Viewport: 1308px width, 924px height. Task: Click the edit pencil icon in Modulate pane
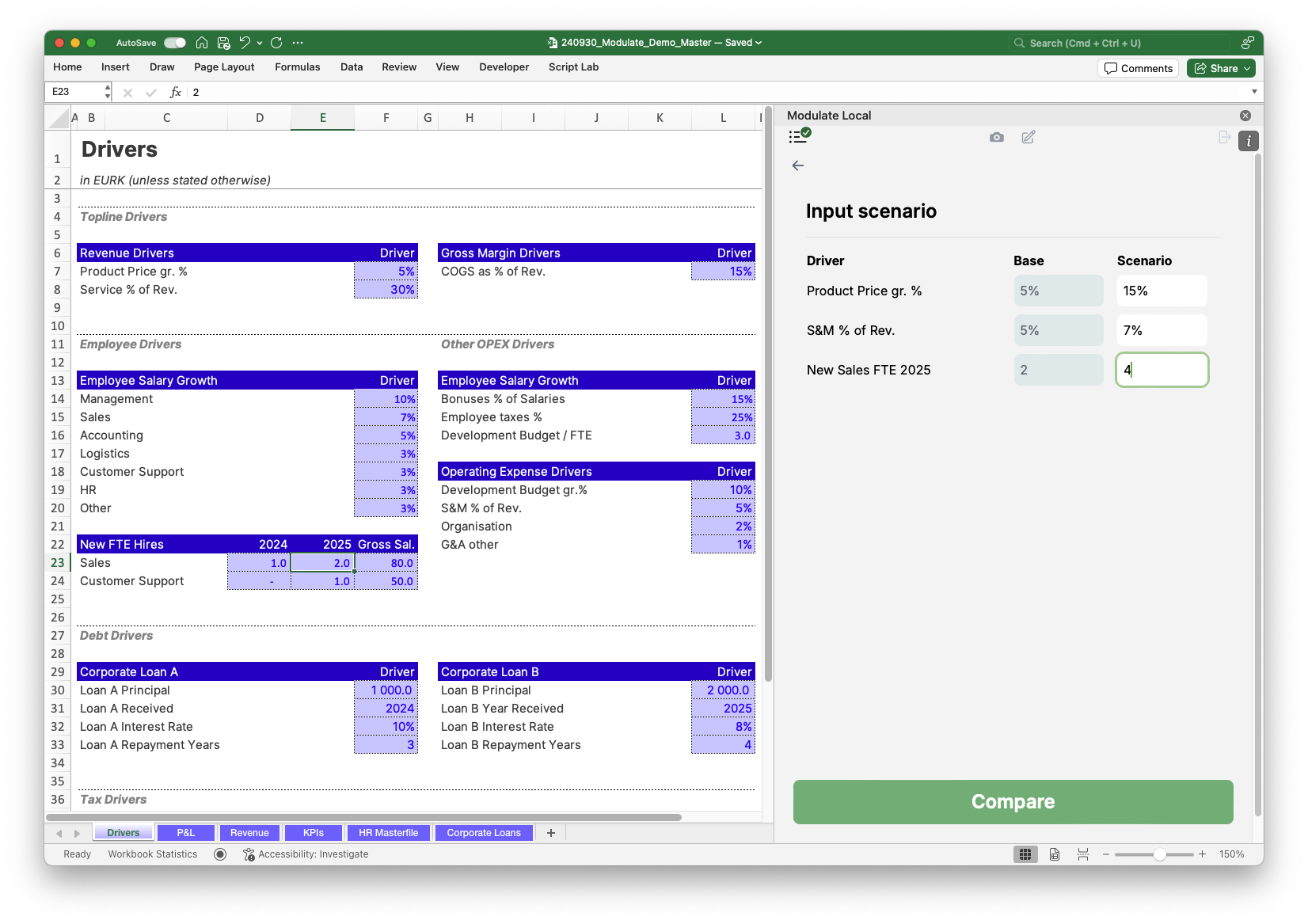(x=1029, y=137)
